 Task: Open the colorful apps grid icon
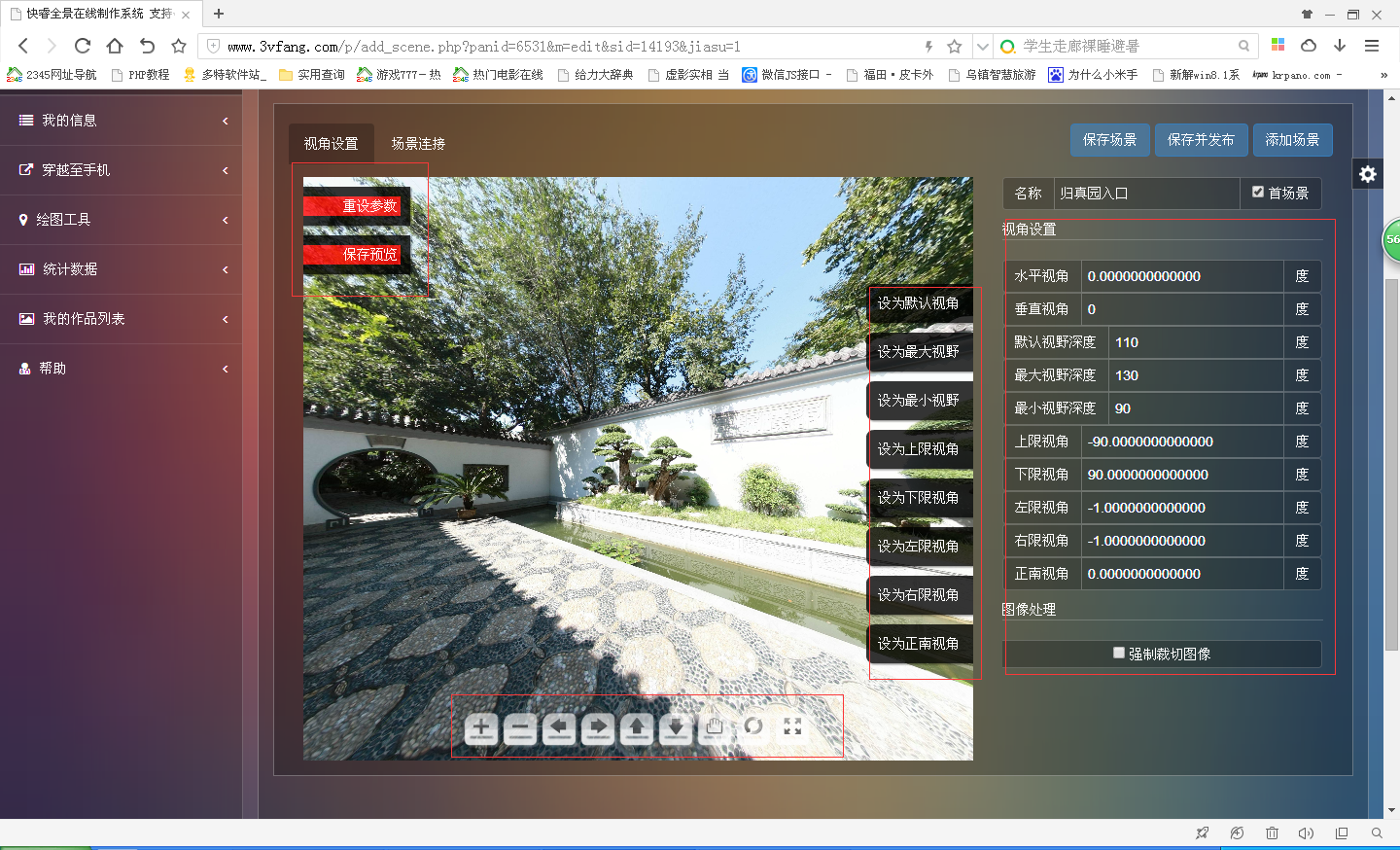[x=1277, y=46]
